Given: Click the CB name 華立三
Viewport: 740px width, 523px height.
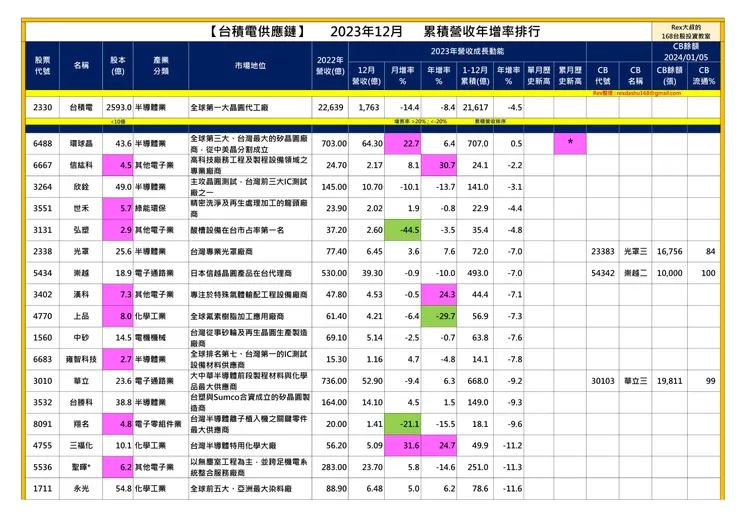Looking at the screenshot, I should (635, 381).
